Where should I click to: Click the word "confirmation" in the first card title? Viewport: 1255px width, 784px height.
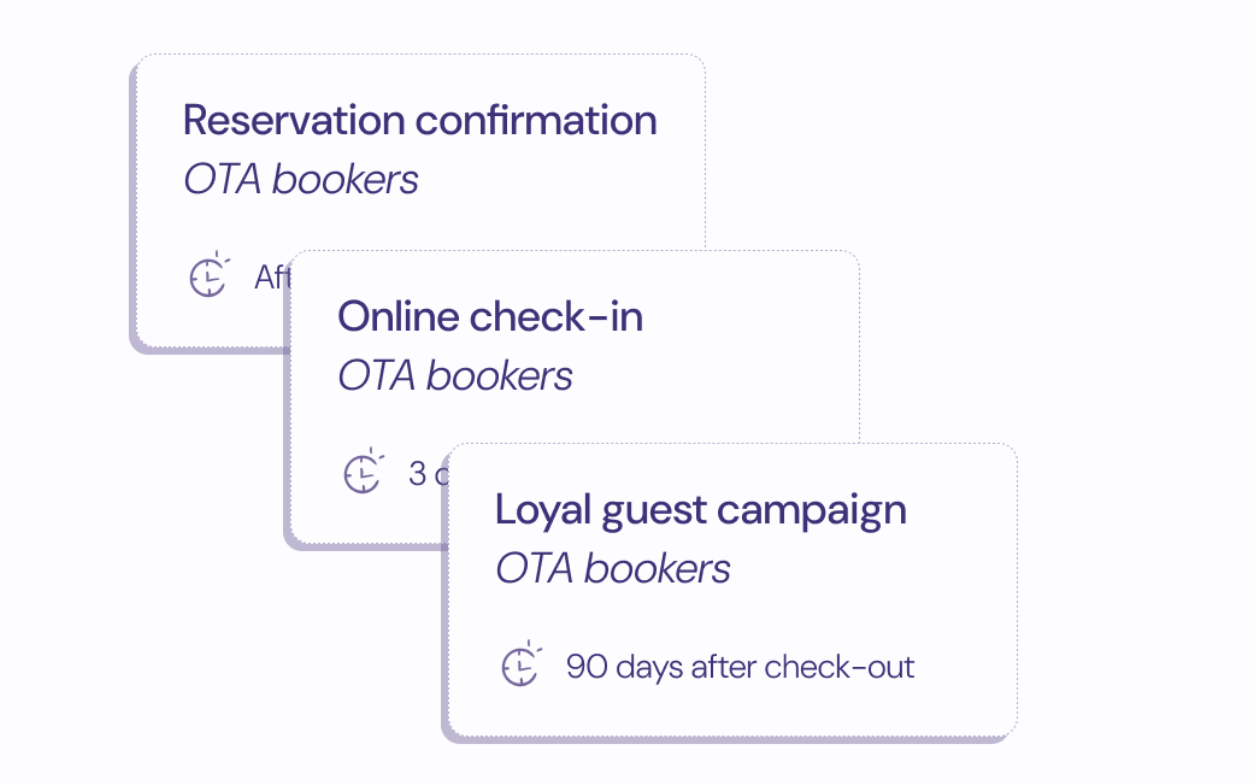536,121
